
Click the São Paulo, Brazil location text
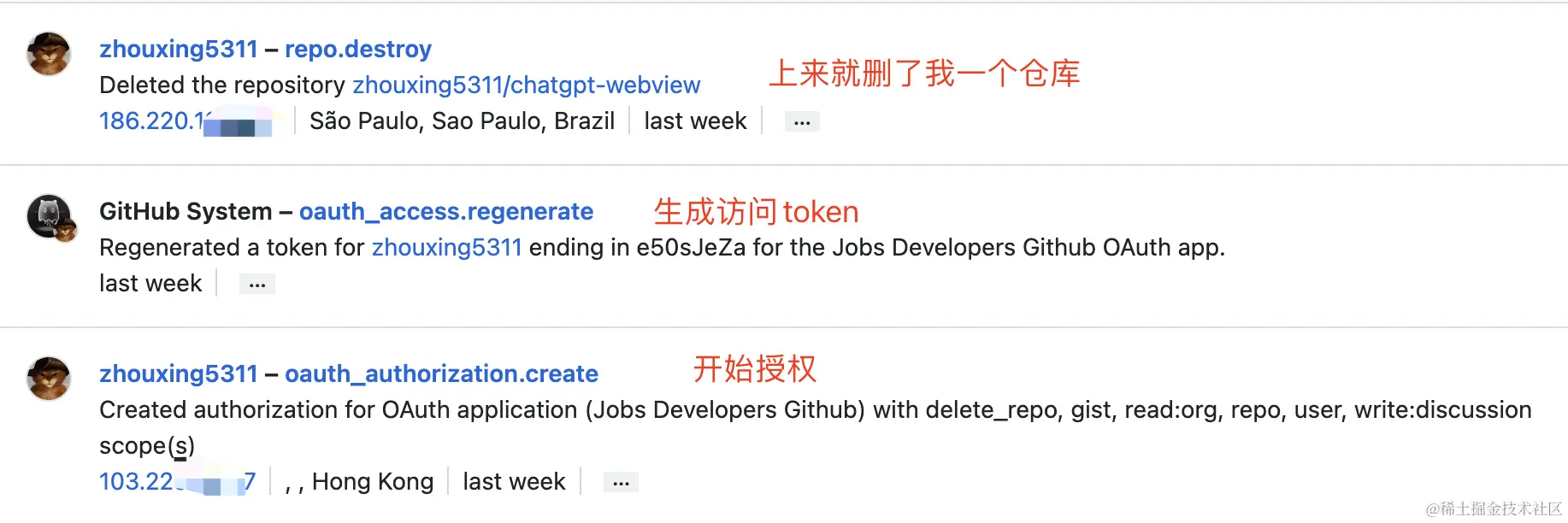pos(463,121)
